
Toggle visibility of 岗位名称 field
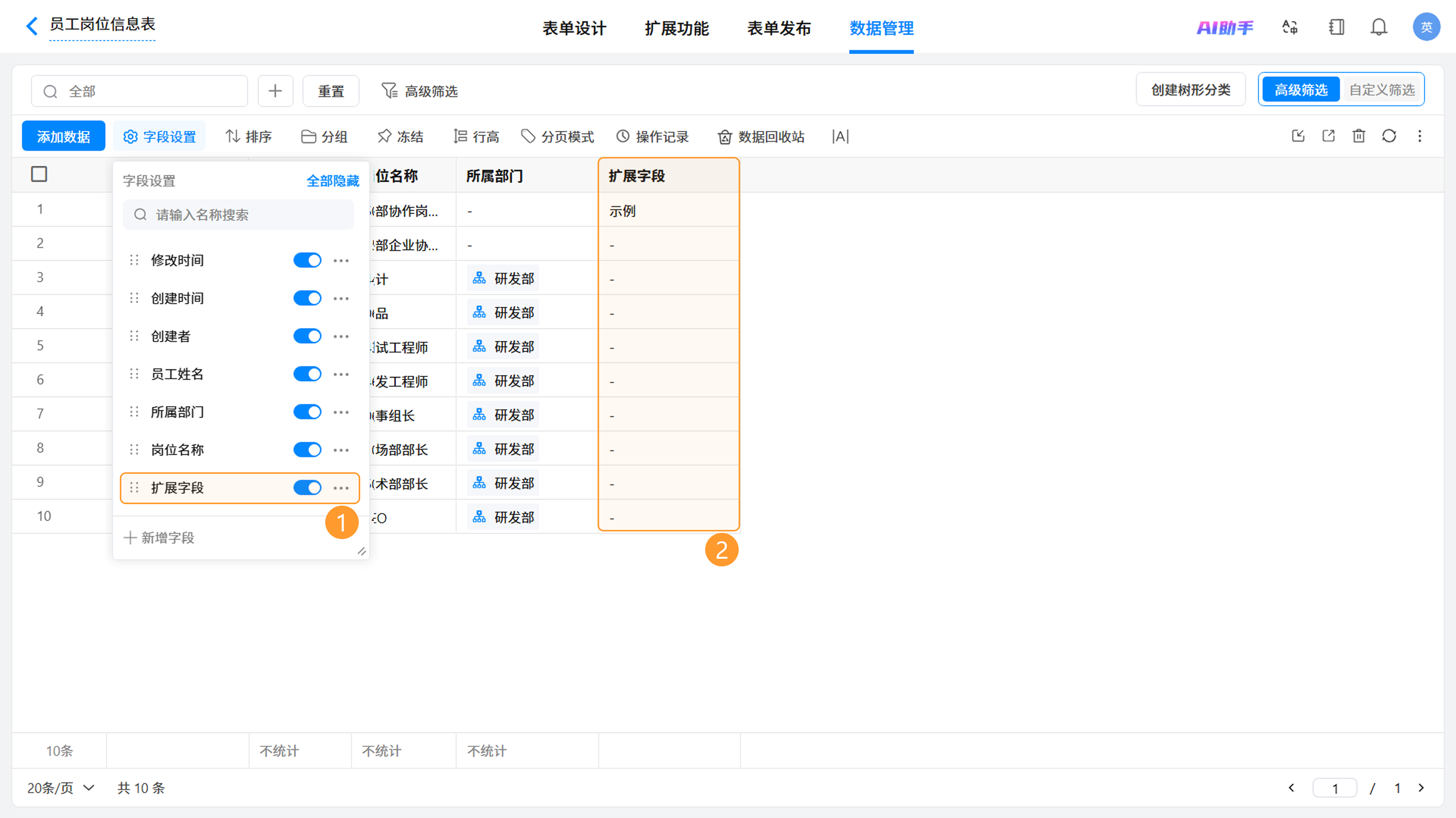click(x=308, y=450)
